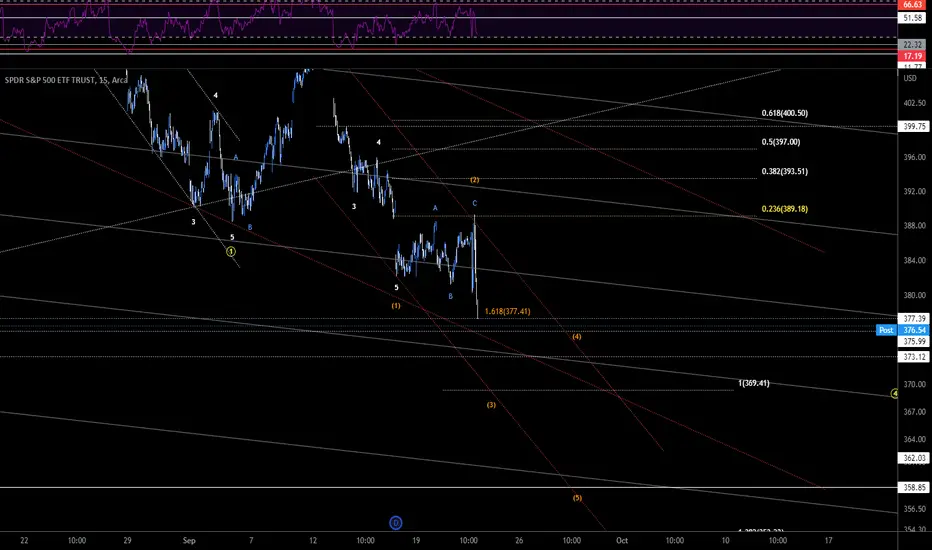Click 388.00 on the price axis
The height and width of the screenshot is (550, 932).
pyautogui.click(x=914, y=225)
